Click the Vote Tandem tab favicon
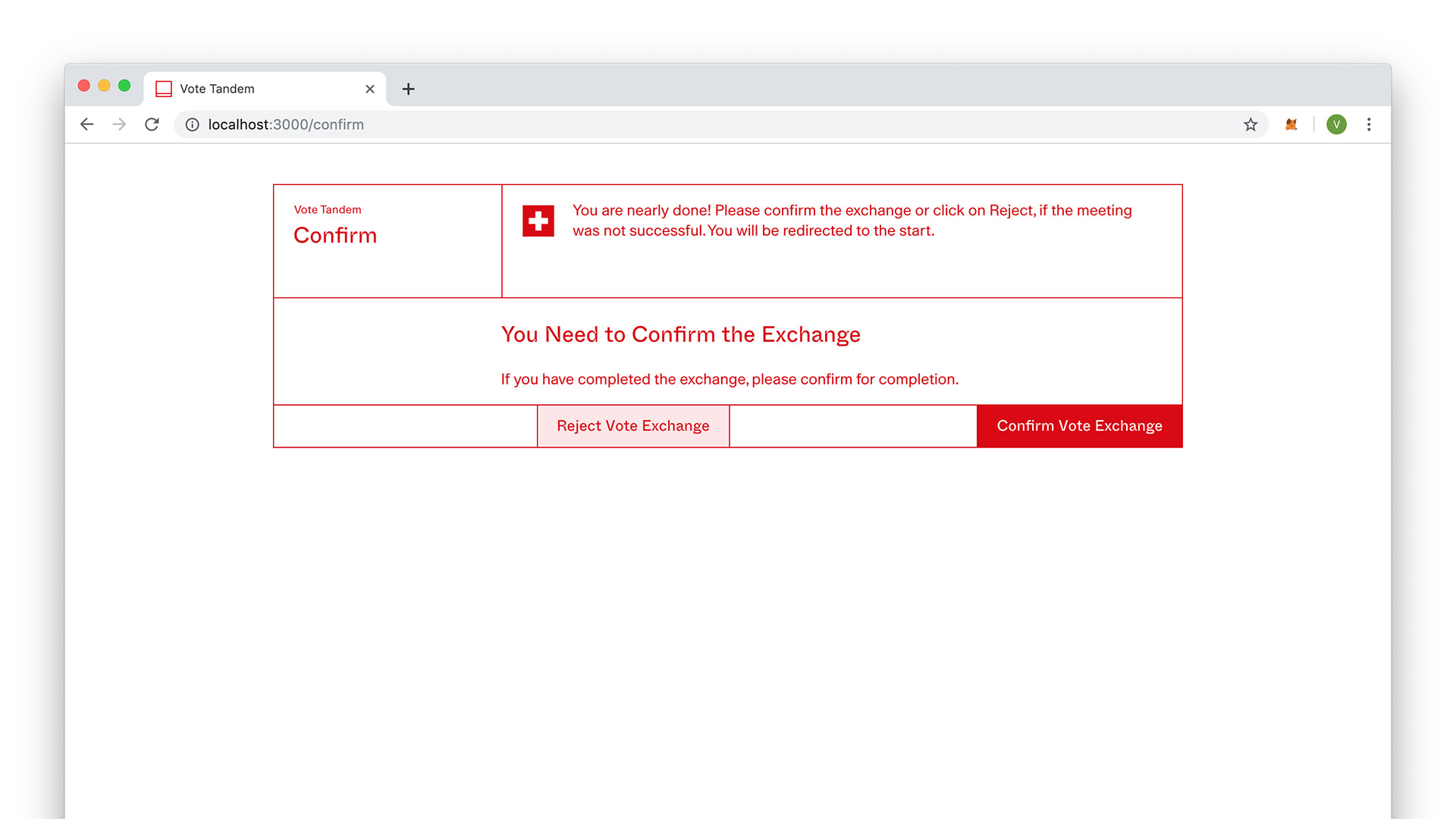Screen dimensions: 1456x819 click(x=164, y=89)
